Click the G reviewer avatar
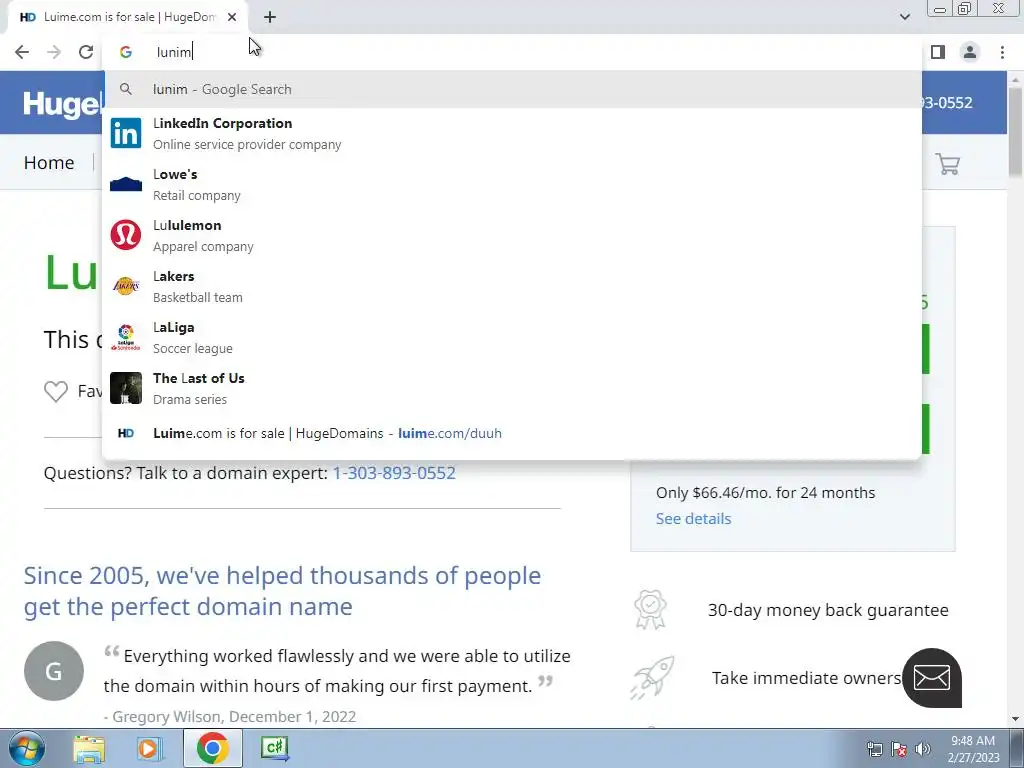Image resolution: width=1024 pixels, height=768 pixels. click(54, 671)
